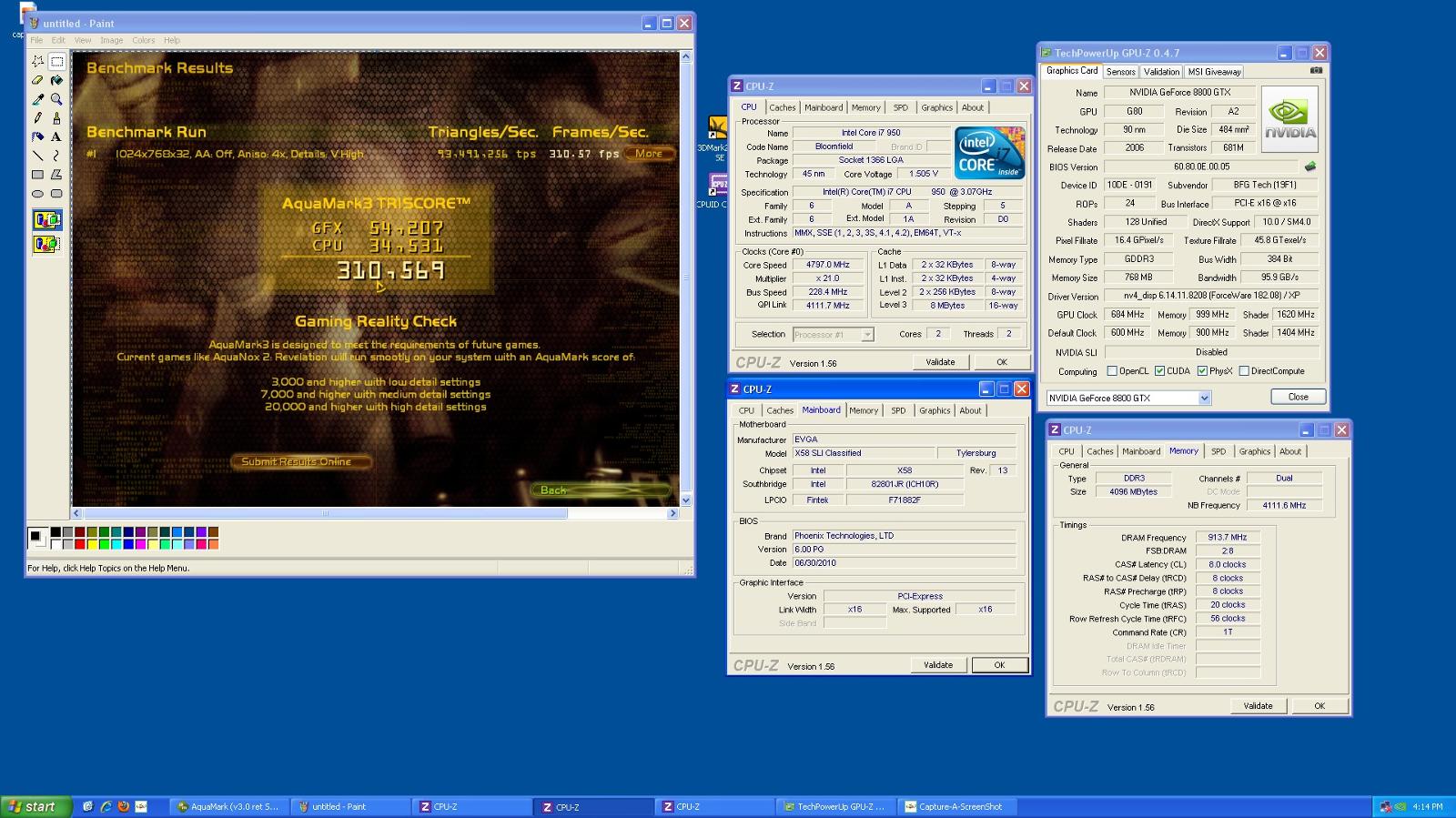Click the Model field X58 SLI Classified
This screenshot has width=1456, height=818.
pos(862,453)
